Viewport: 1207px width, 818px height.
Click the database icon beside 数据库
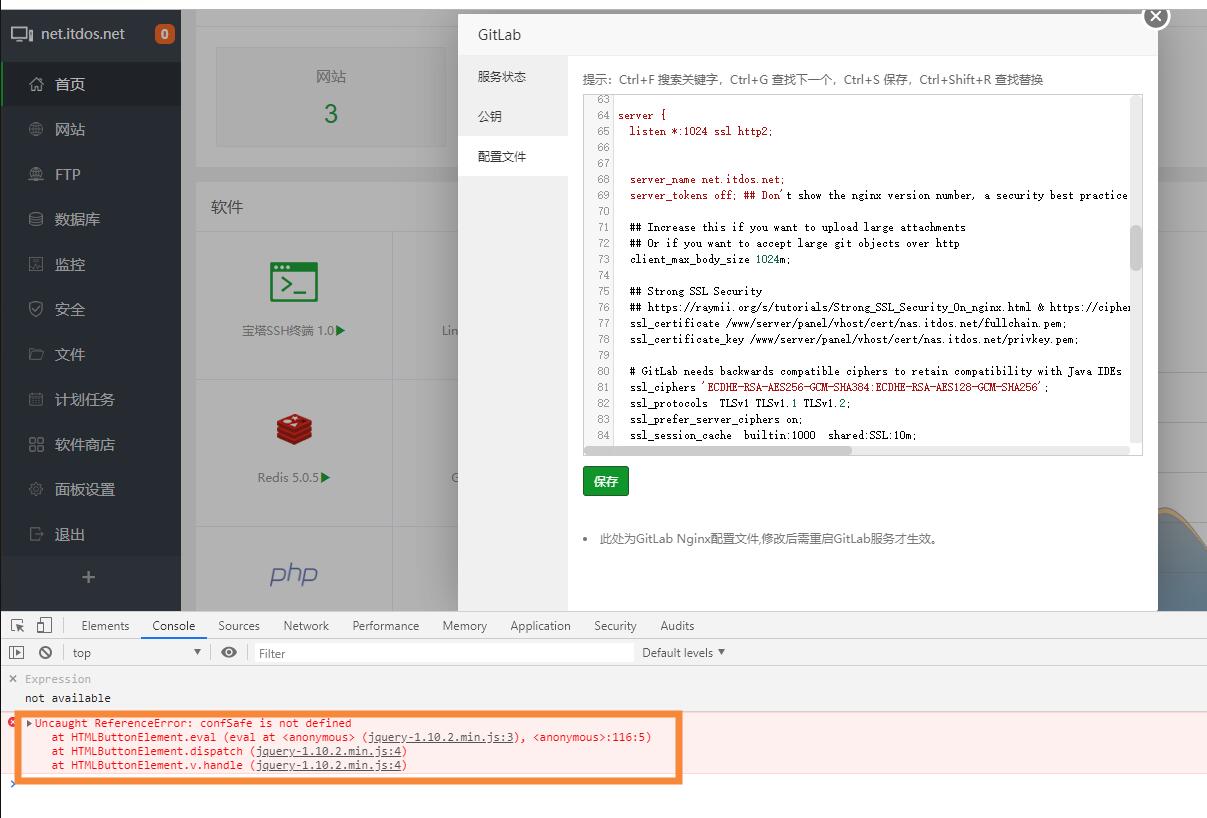tap(36, 219)
